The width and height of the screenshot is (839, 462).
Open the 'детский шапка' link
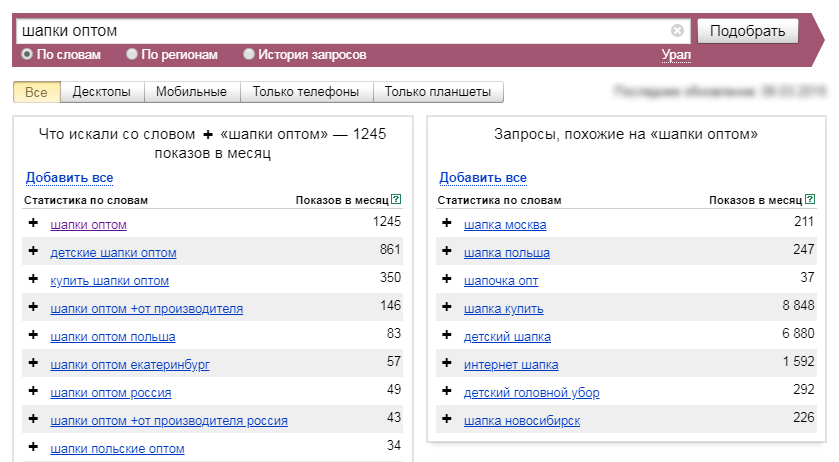coord(507,337)
